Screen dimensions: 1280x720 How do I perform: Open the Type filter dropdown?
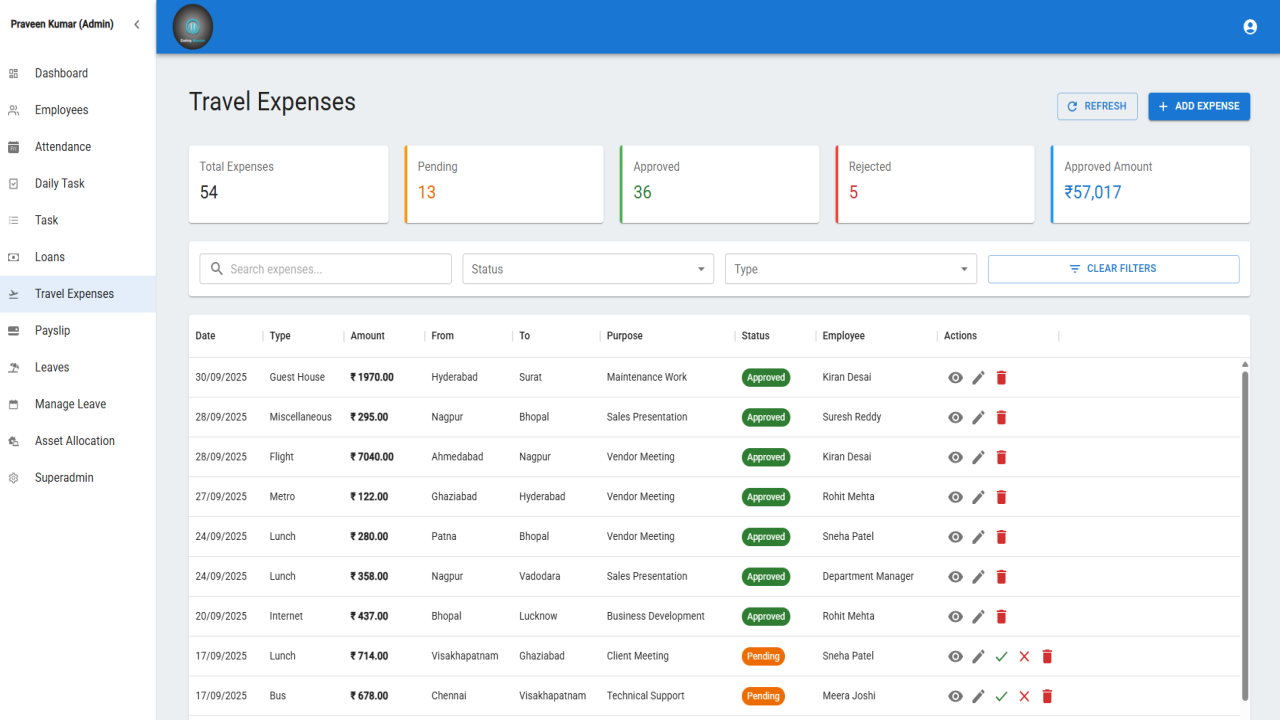pyautogui.click(x=851, y=269)
